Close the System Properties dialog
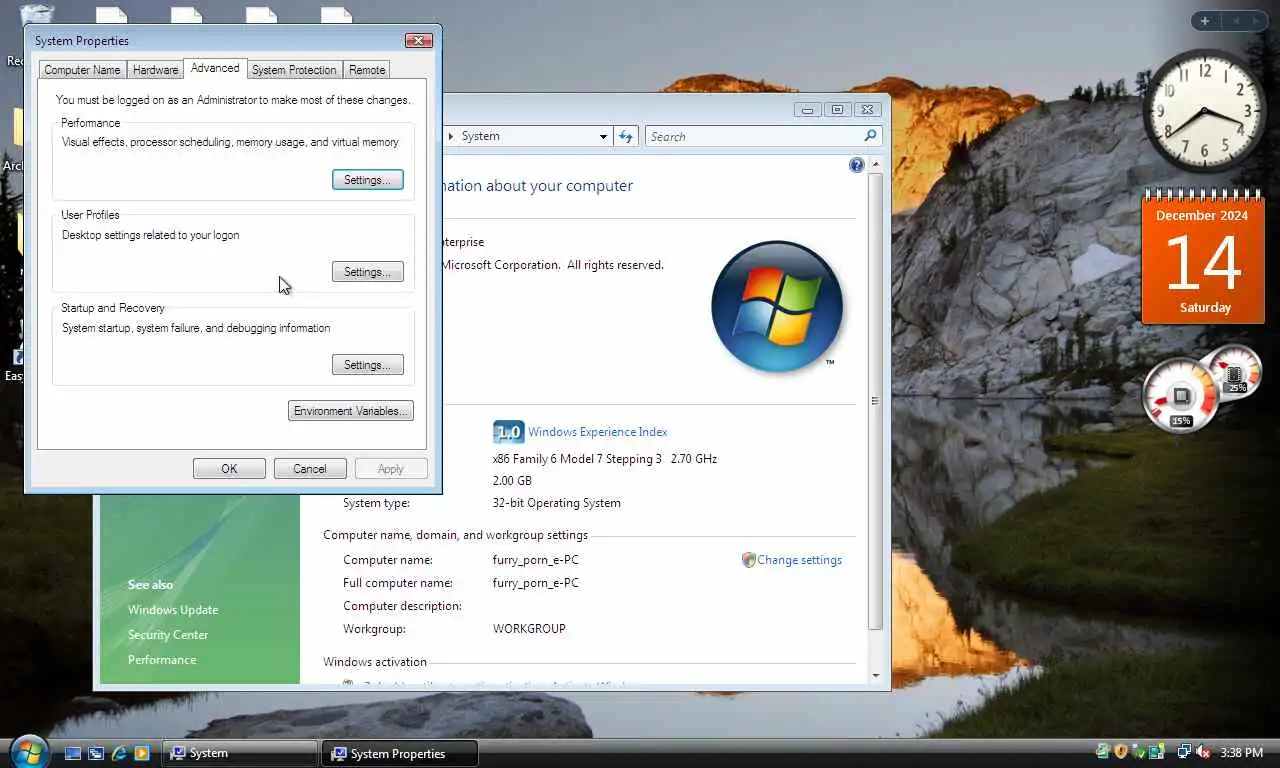This screenshot has width=1280, height=768. tap(419, 41)
